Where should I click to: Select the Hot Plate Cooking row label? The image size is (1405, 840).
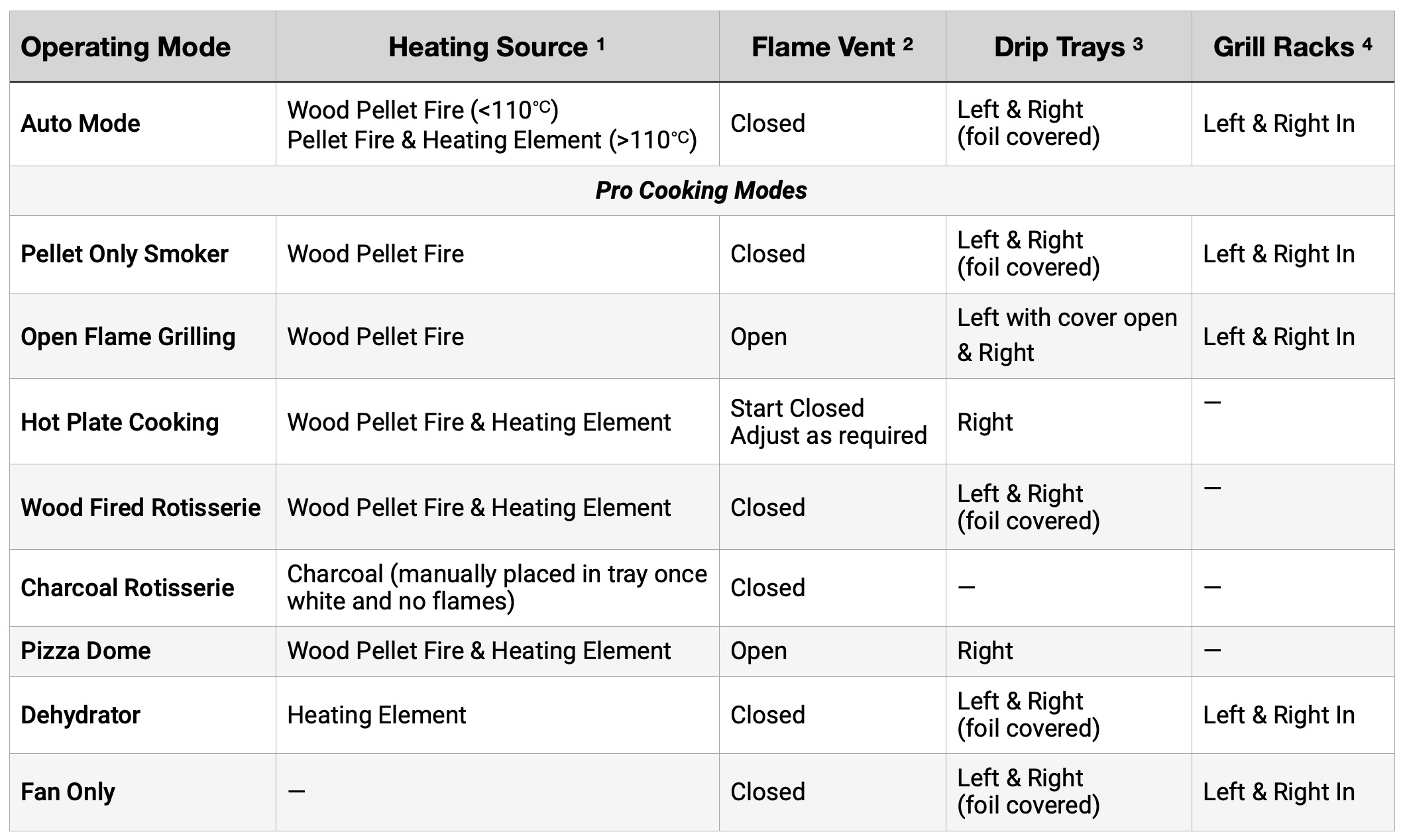click(120, 423)
